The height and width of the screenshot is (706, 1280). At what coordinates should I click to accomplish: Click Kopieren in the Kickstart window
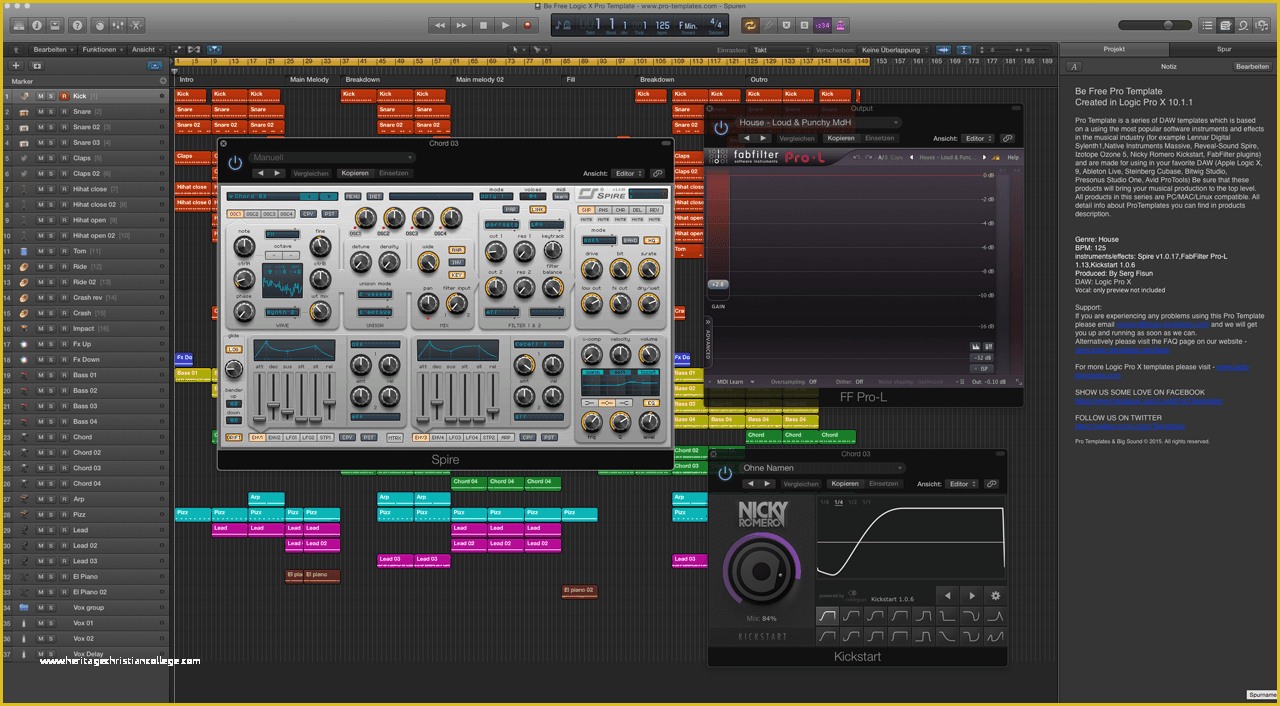843,484
